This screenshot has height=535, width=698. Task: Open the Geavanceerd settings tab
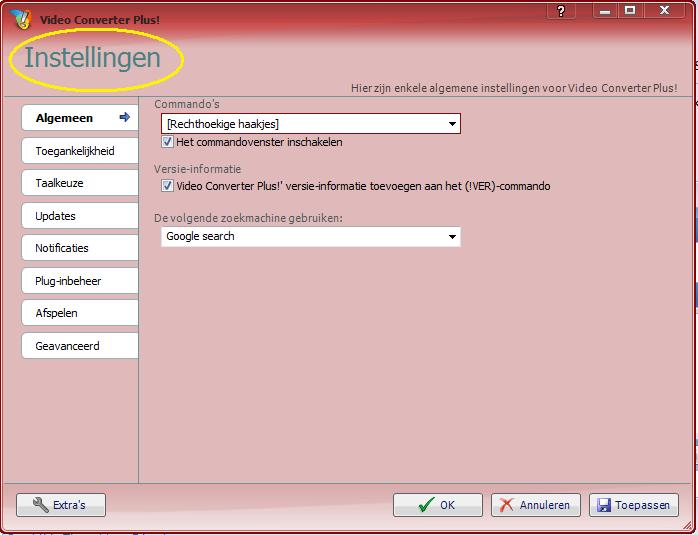coord(78,346)
